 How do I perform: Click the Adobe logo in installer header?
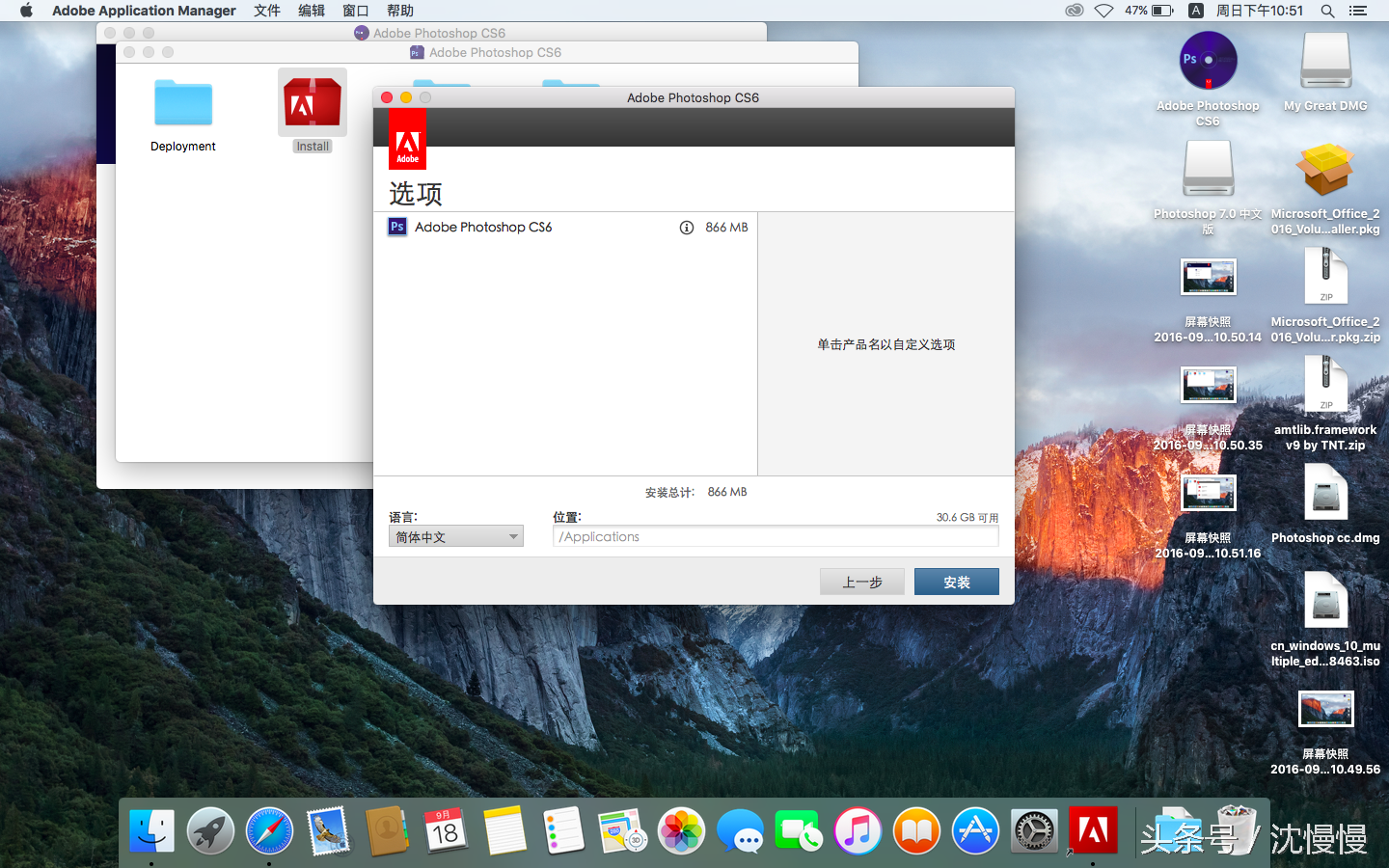pos(407,140)
